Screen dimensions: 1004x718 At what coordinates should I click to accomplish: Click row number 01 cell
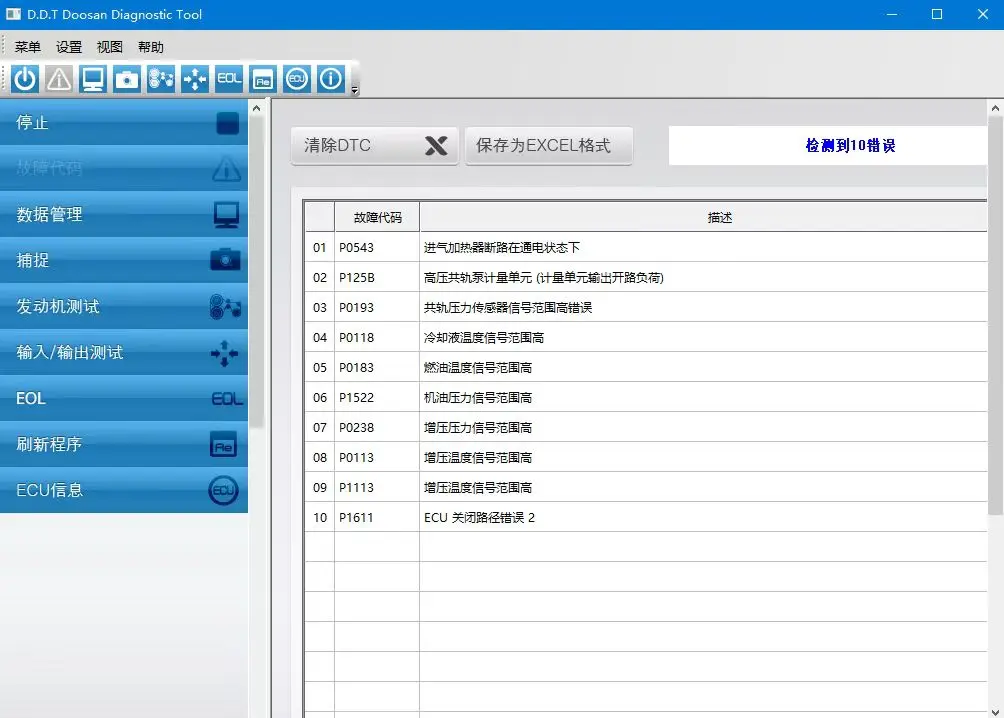320,247
